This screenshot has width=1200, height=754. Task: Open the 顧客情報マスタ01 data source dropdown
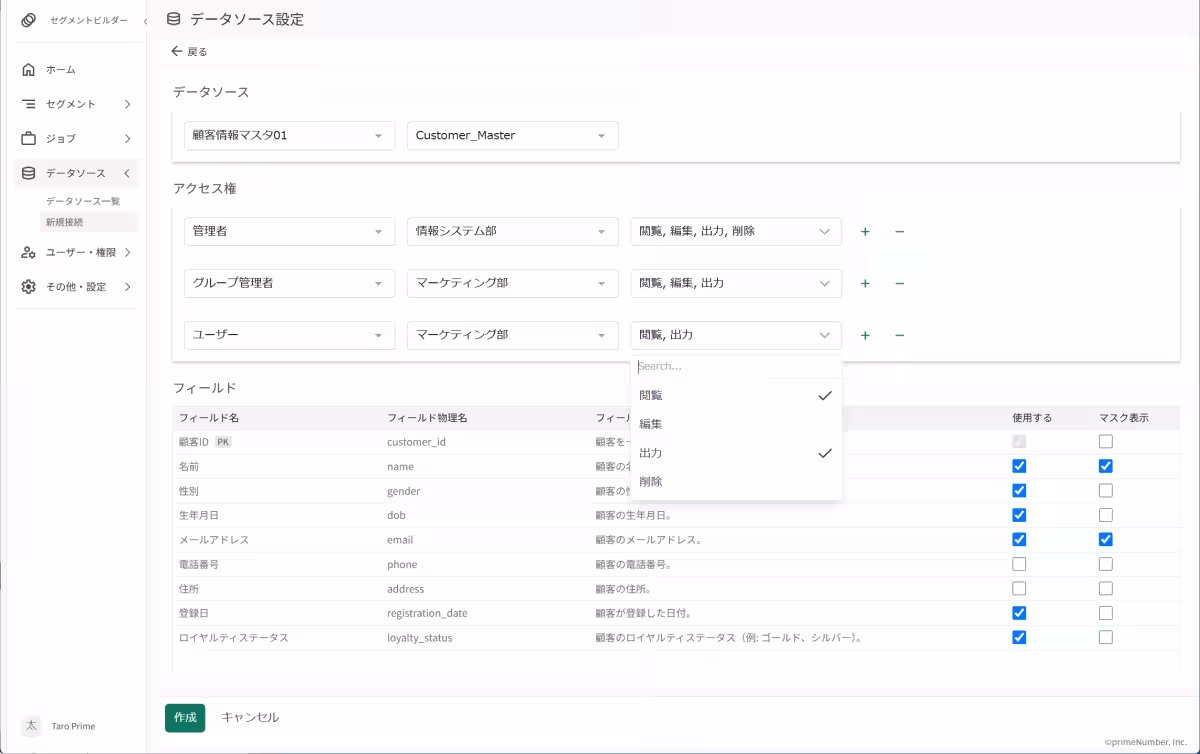289,135
